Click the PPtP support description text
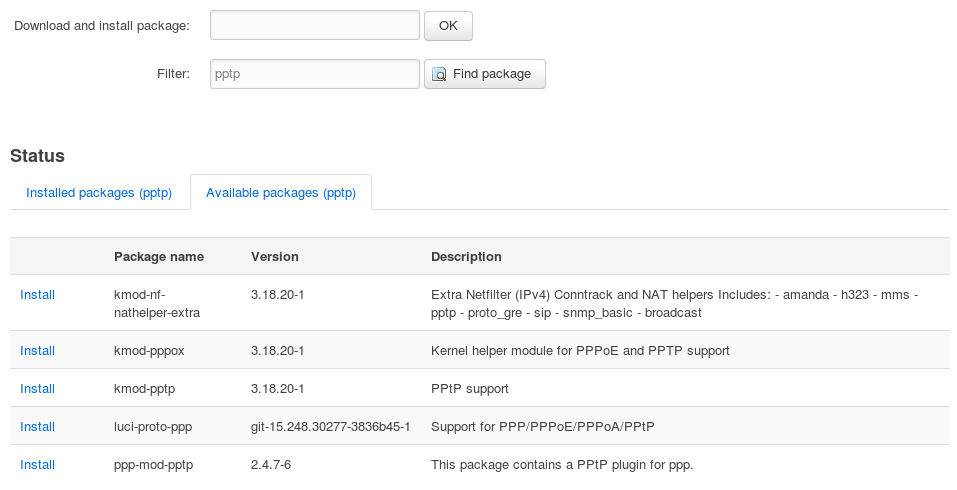This screenshot has width=957, height=490. pyautogui.click(x=469, y=389)
